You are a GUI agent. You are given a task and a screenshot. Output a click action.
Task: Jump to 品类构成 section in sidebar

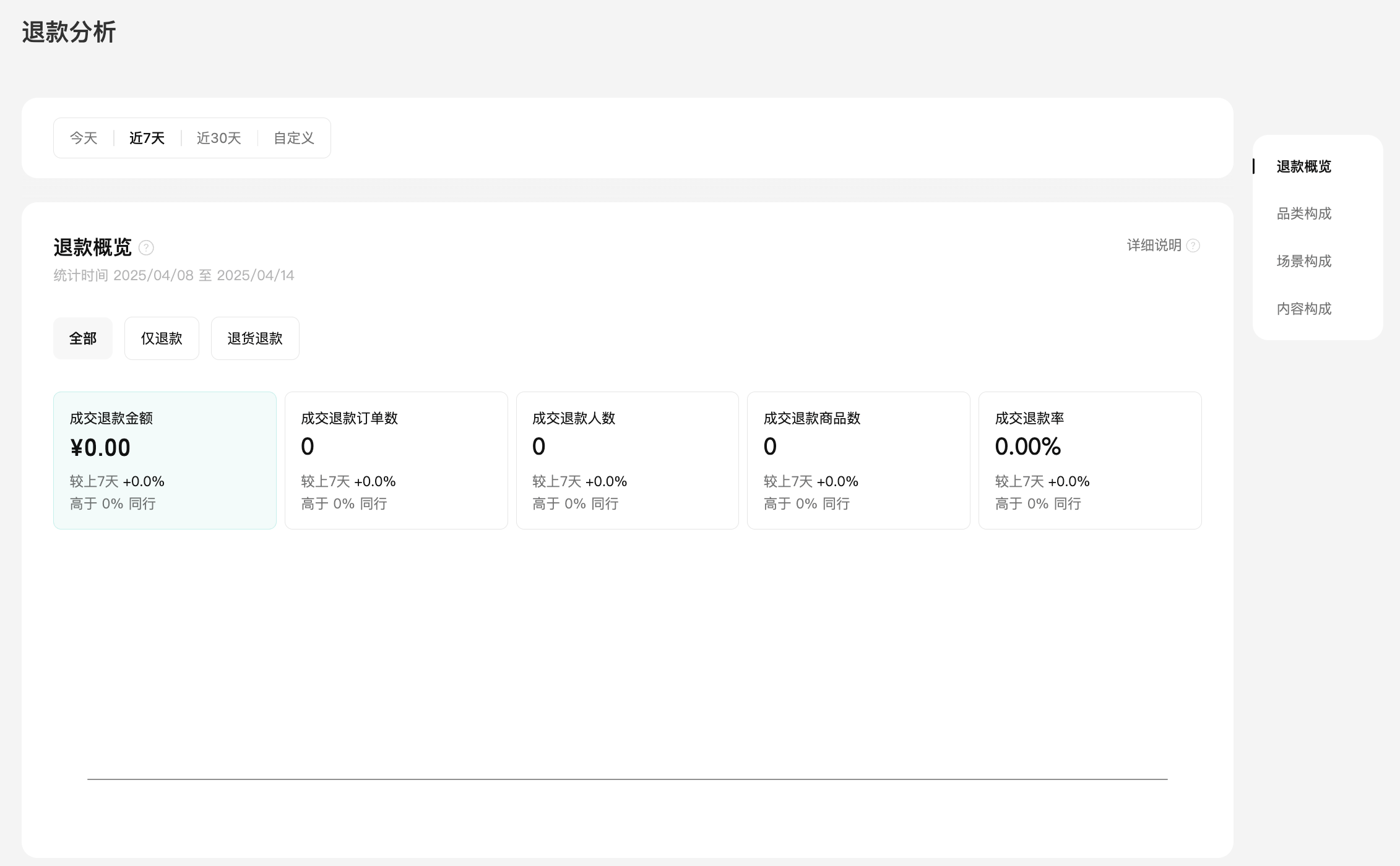pyautogui.click(x=1303, y=214)
